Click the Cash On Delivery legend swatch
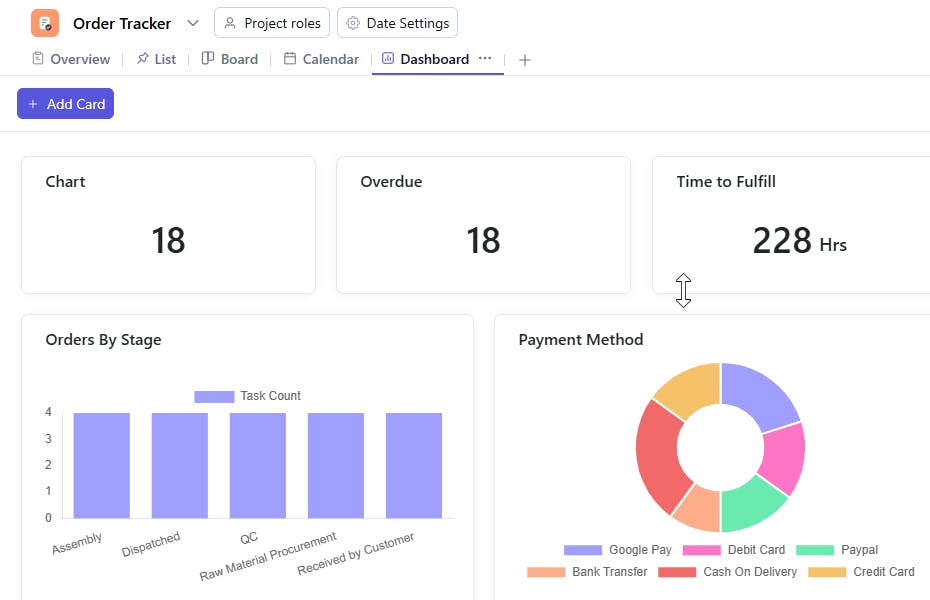This screenshot has width=930, height=600. [x=676, y=572]
